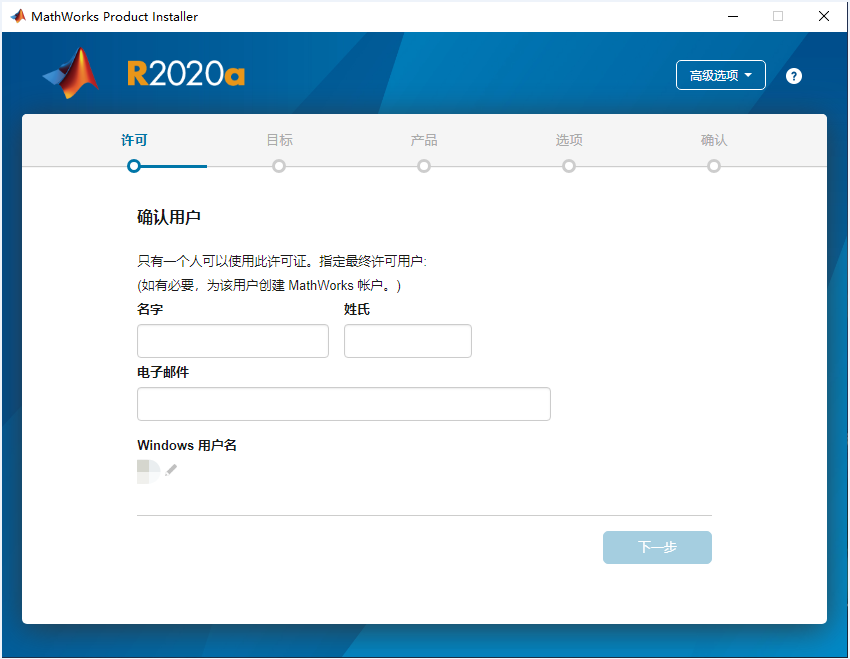
Task: Click the Windows 用户名 label
Action: [187, 445]
